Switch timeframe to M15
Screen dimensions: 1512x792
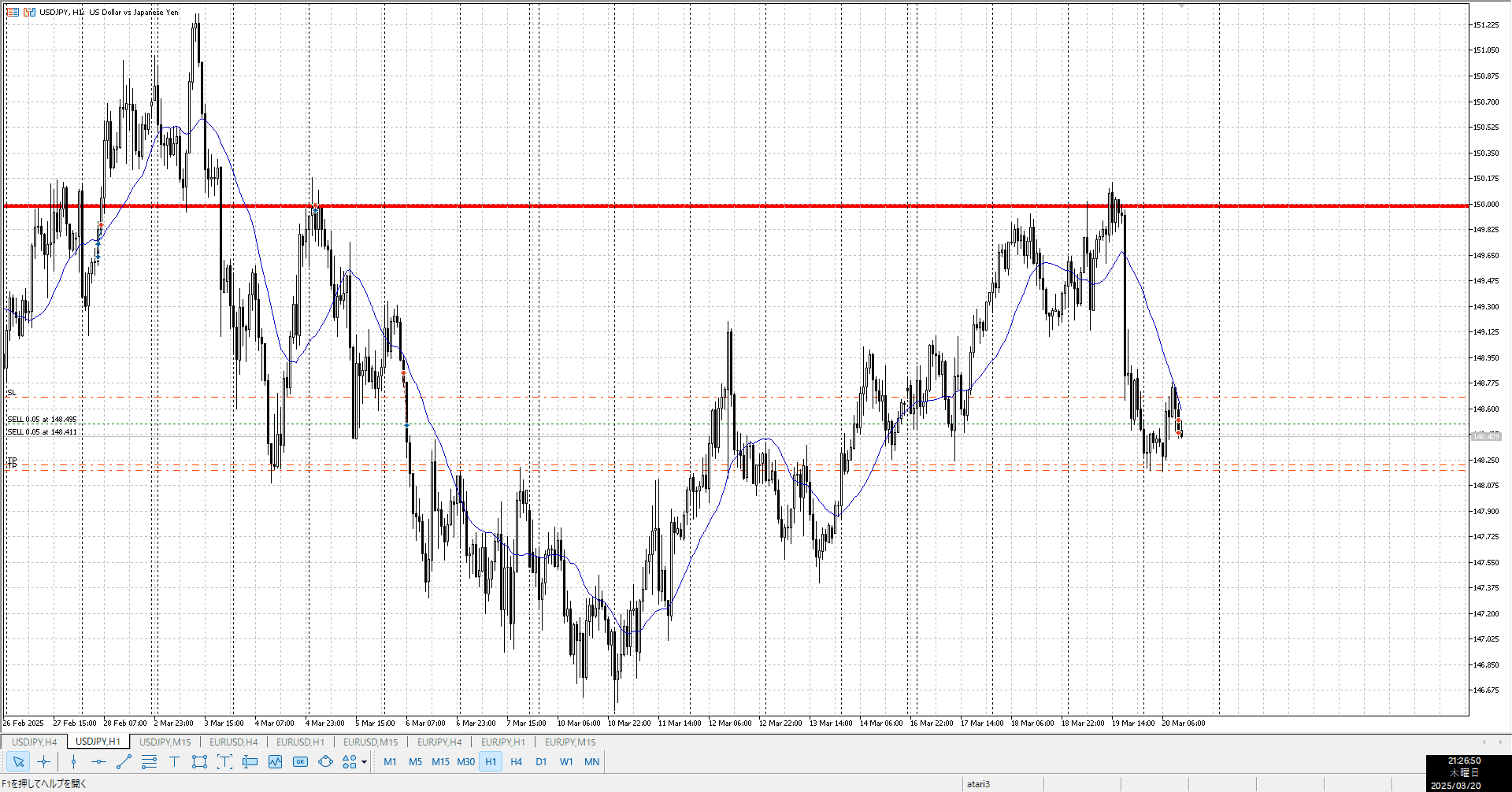click(x=440, y=761)
